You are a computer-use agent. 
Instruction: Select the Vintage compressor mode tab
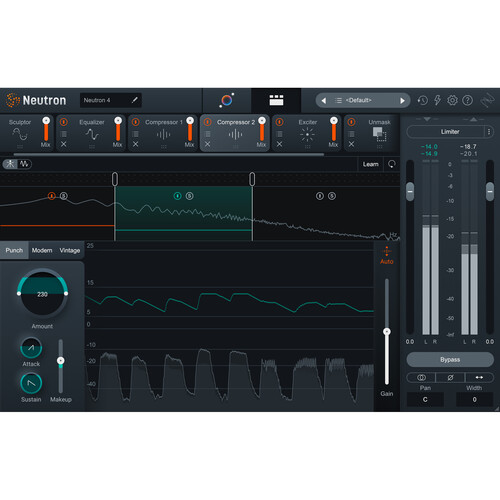click(x=70, y=250)
